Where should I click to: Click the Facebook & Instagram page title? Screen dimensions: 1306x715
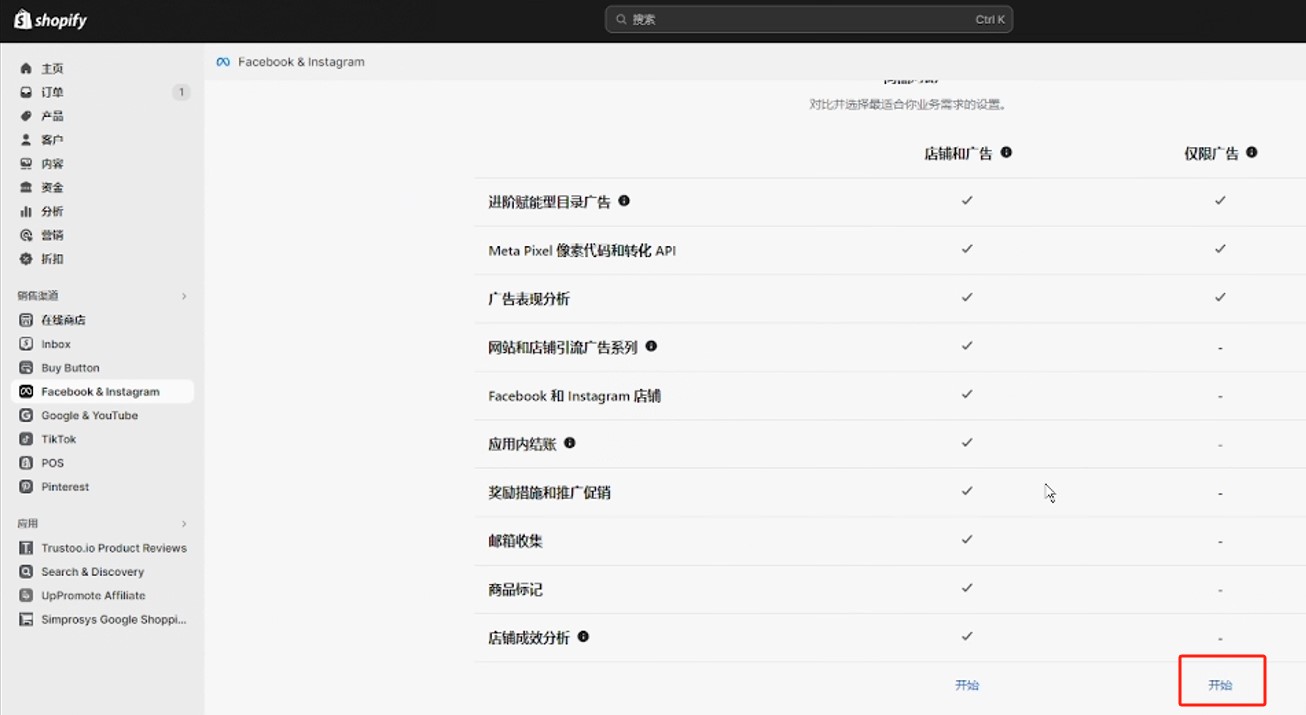point(301,62)
